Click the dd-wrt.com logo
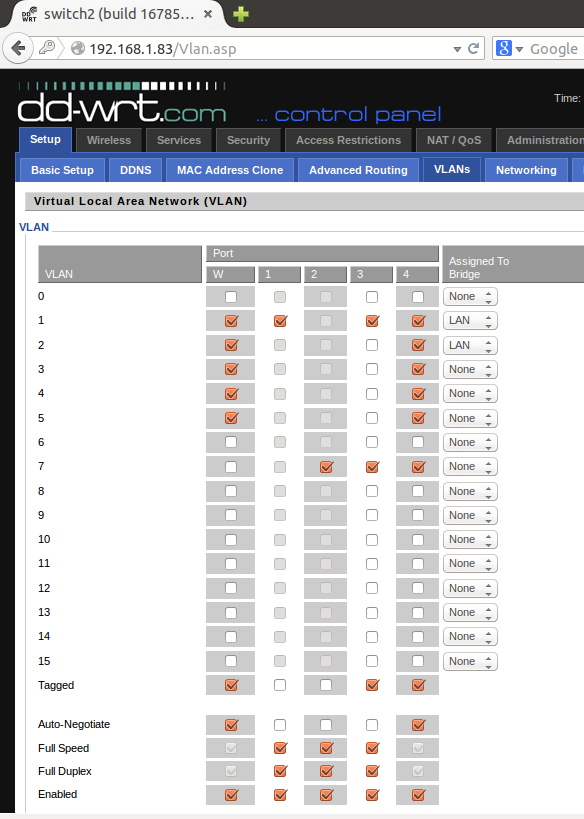The height and width of the screenshot is (819, 584). tap(122, 103)
